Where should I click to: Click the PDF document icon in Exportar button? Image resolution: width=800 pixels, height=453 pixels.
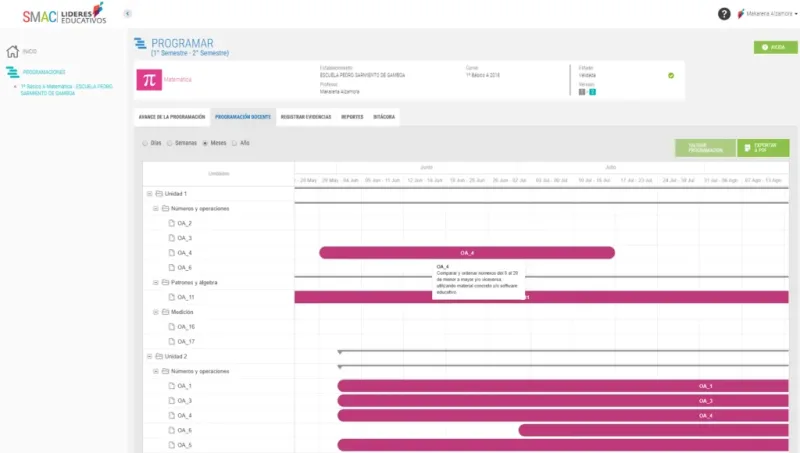(747, 148)
